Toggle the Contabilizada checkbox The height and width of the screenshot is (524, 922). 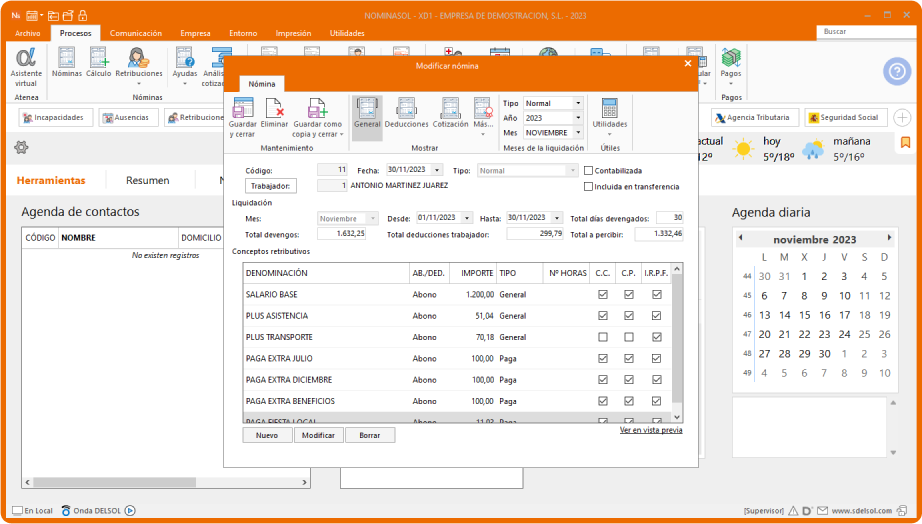(588, 171)
